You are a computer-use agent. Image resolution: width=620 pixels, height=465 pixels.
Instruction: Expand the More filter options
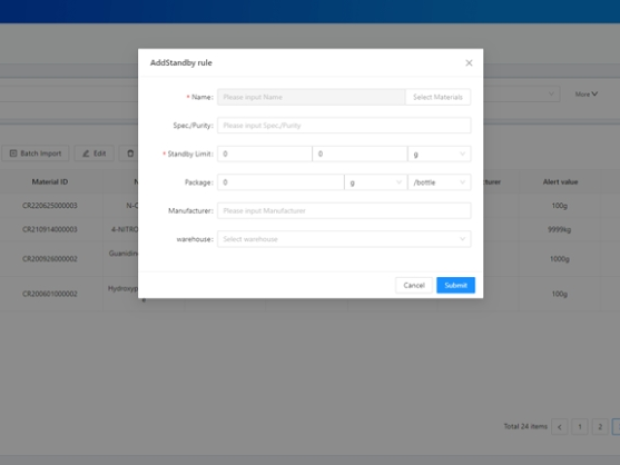[586, 94]
